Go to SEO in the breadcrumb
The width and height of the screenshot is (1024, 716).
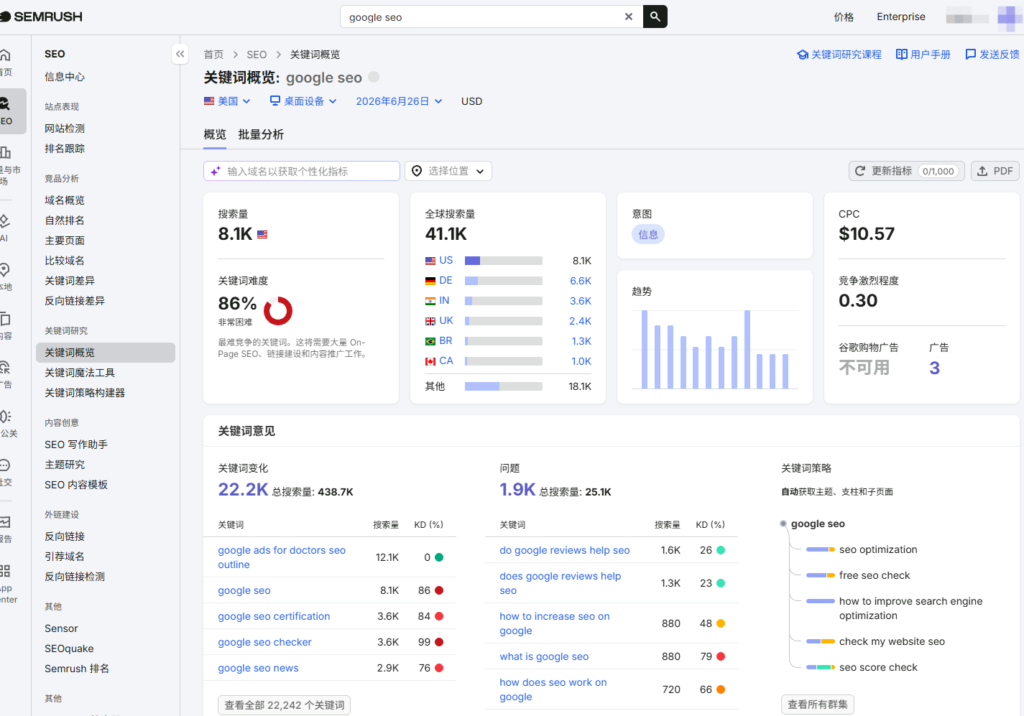click(x=257, y=55)
